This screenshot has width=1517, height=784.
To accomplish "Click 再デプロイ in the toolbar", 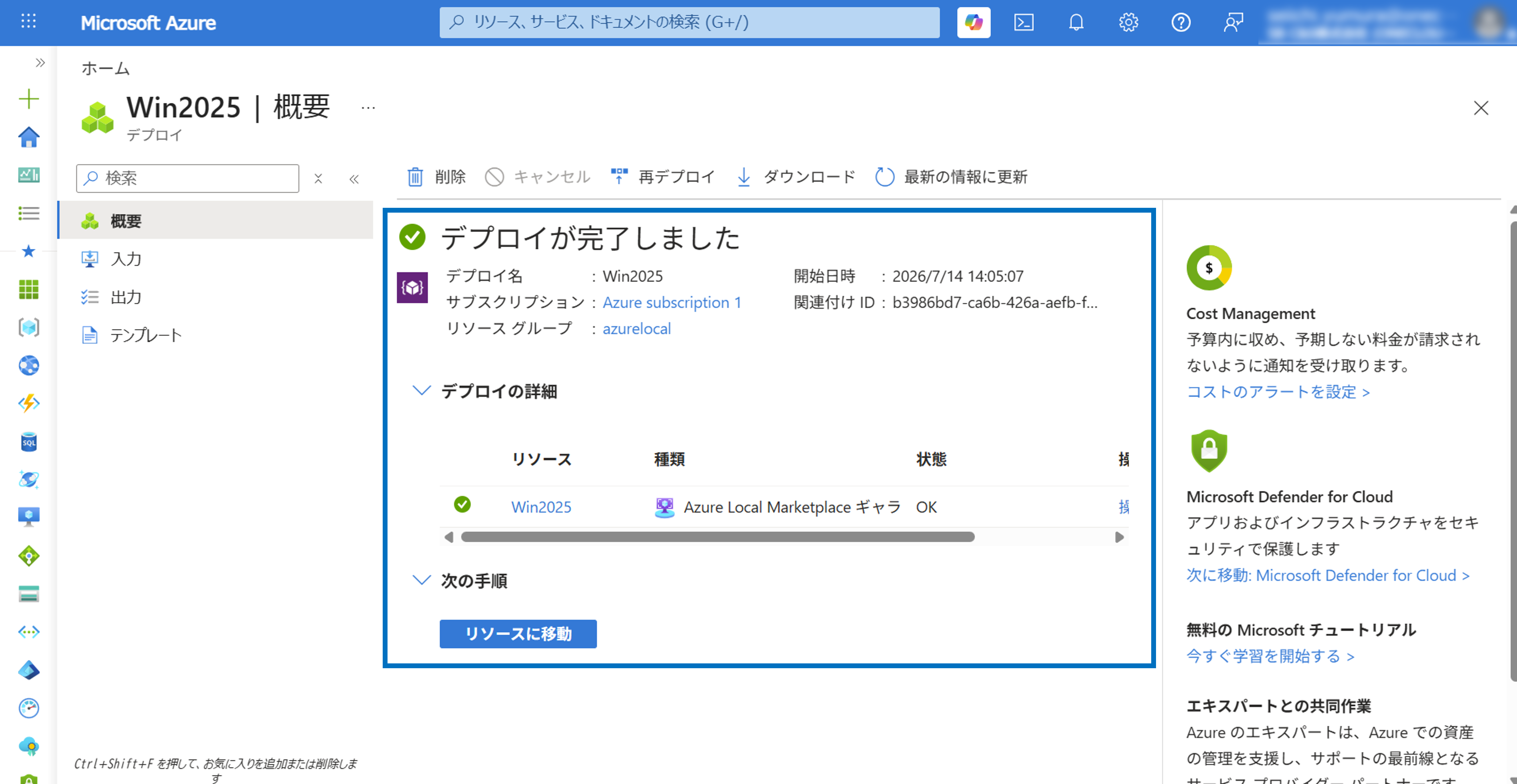I will [663, 176].
